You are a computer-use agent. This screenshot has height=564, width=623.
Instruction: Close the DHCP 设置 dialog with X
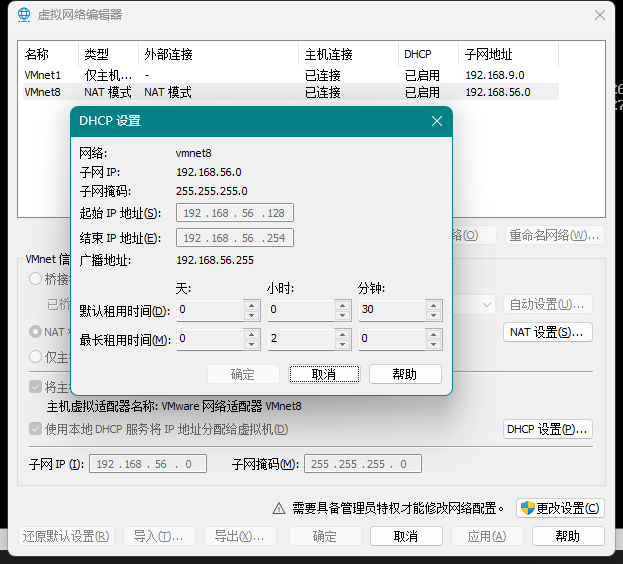coord(437,121)
